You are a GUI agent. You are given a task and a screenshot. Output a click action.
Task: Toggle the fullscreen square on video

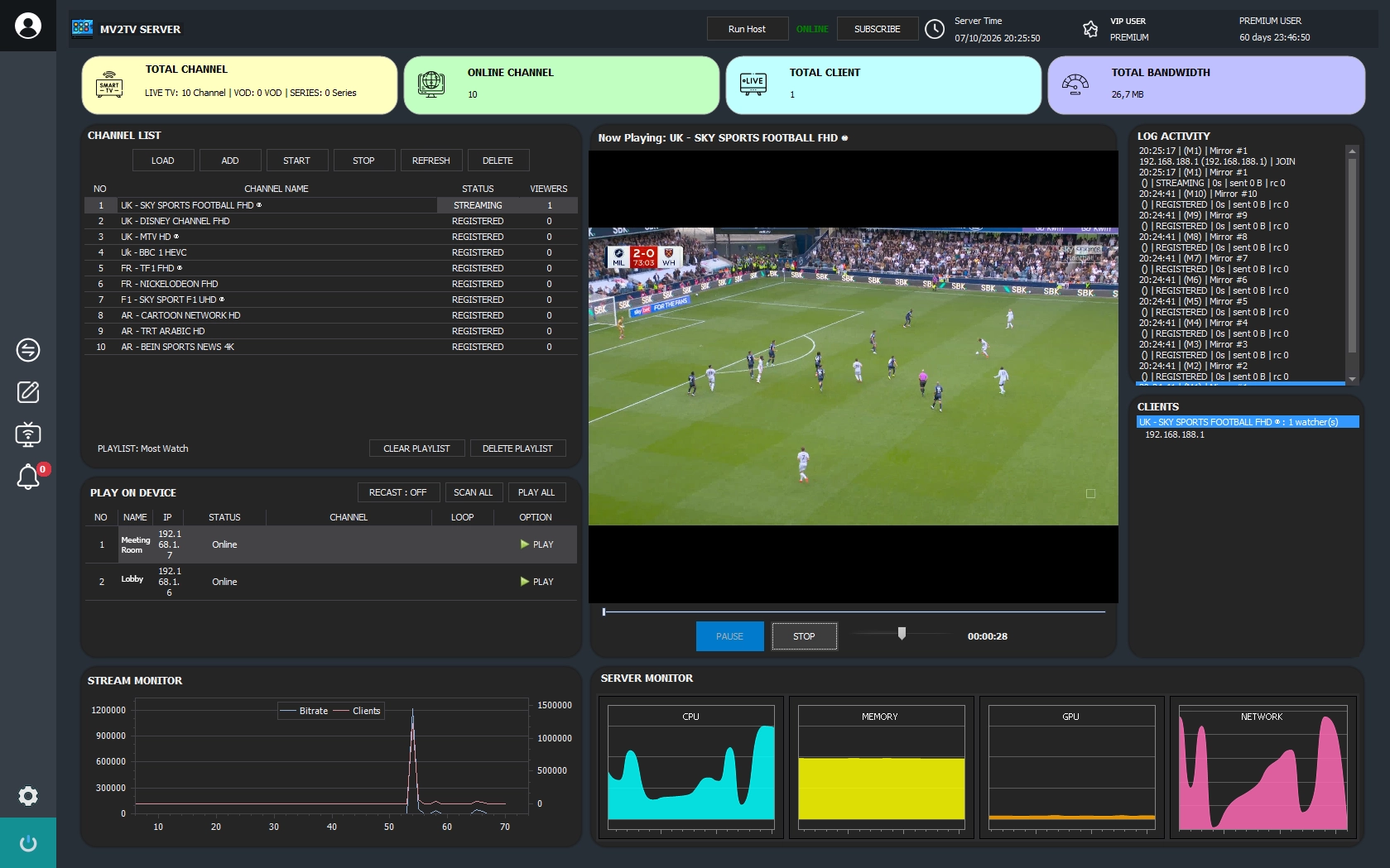pyautogui.click(x=1090, y=493)
